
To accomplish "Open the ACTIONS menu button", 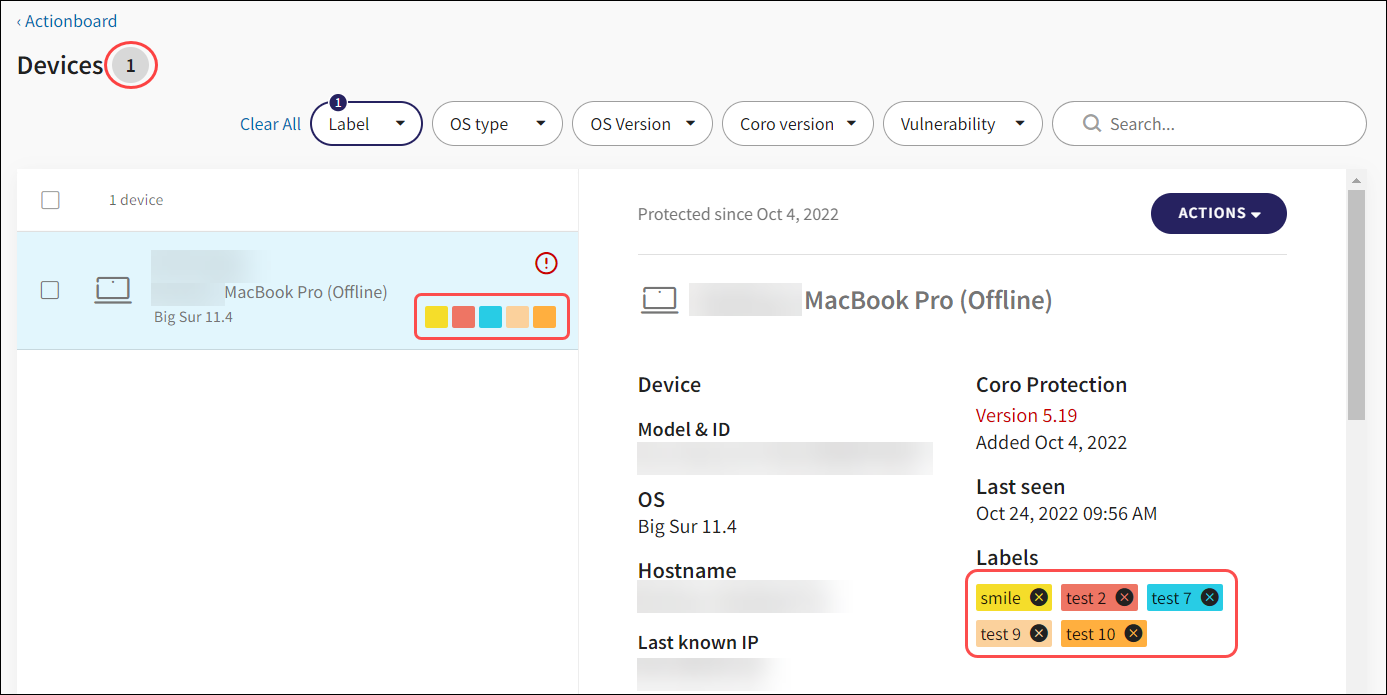I will [x=1218, y=213].
